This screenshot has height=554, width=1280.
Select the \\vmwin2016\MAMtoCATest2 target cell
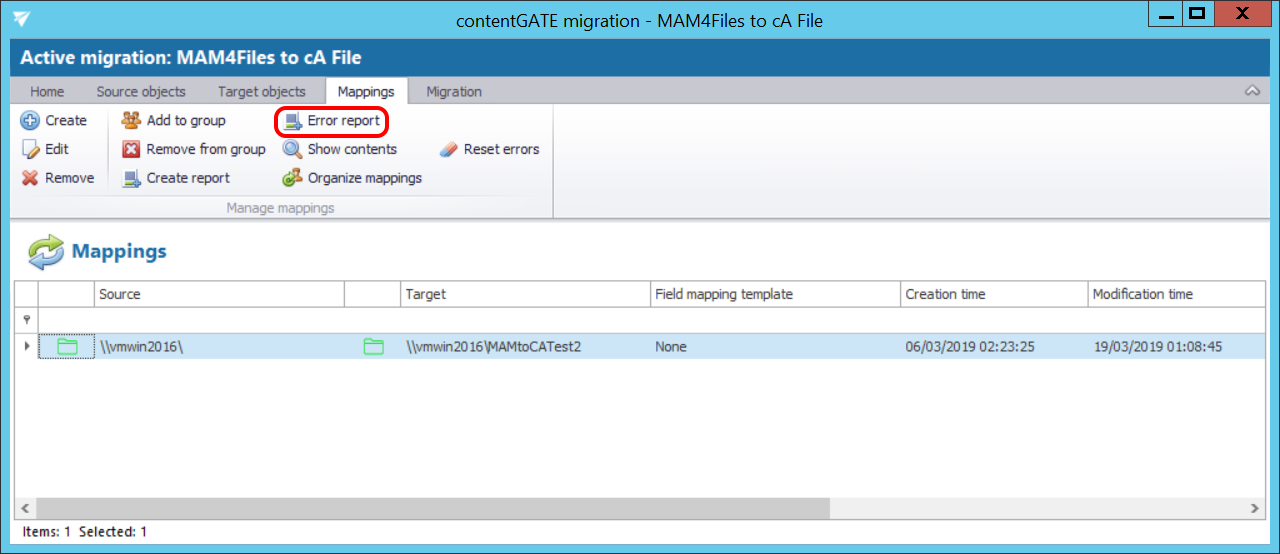coord(525,347)
